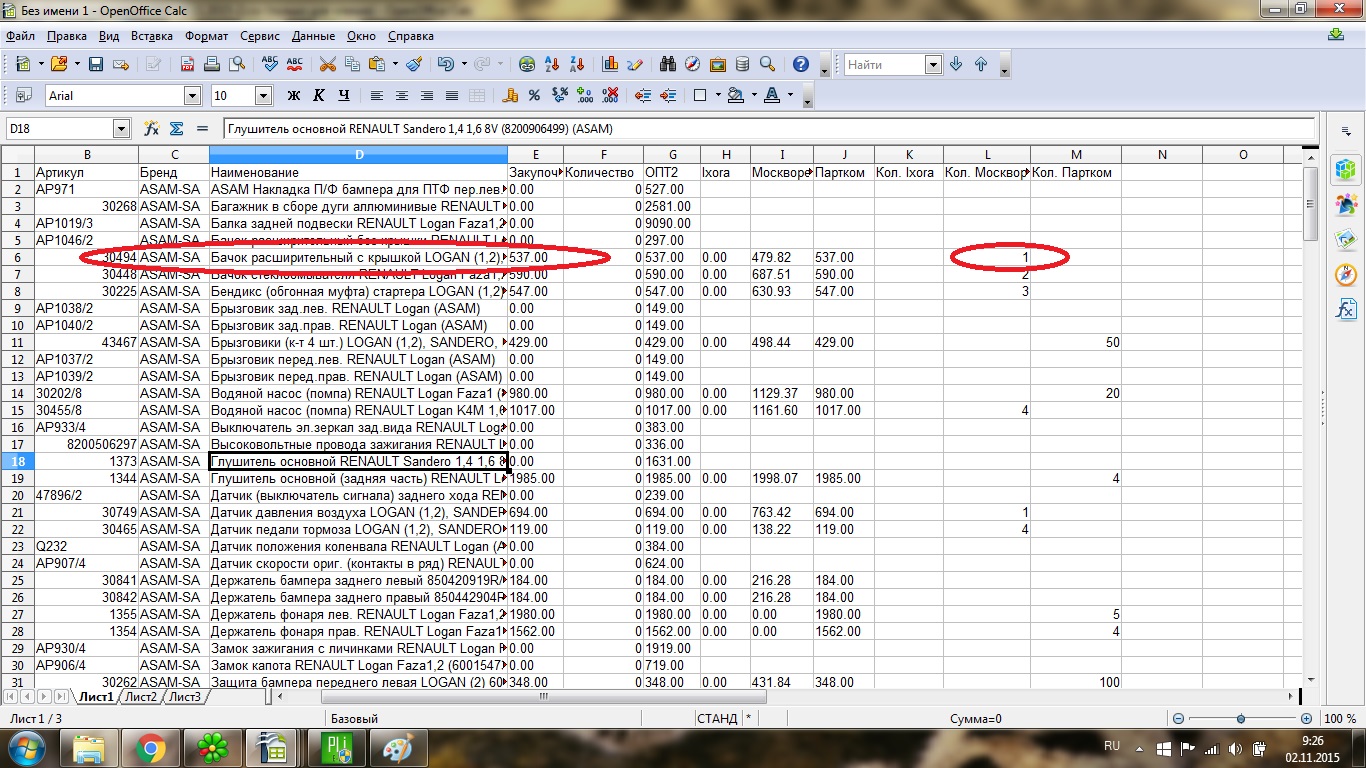Center cell text horizontally
Image resolution: width=1366 pixels, height=768 pixels.
pyautogui.click(x=402, y=96)
